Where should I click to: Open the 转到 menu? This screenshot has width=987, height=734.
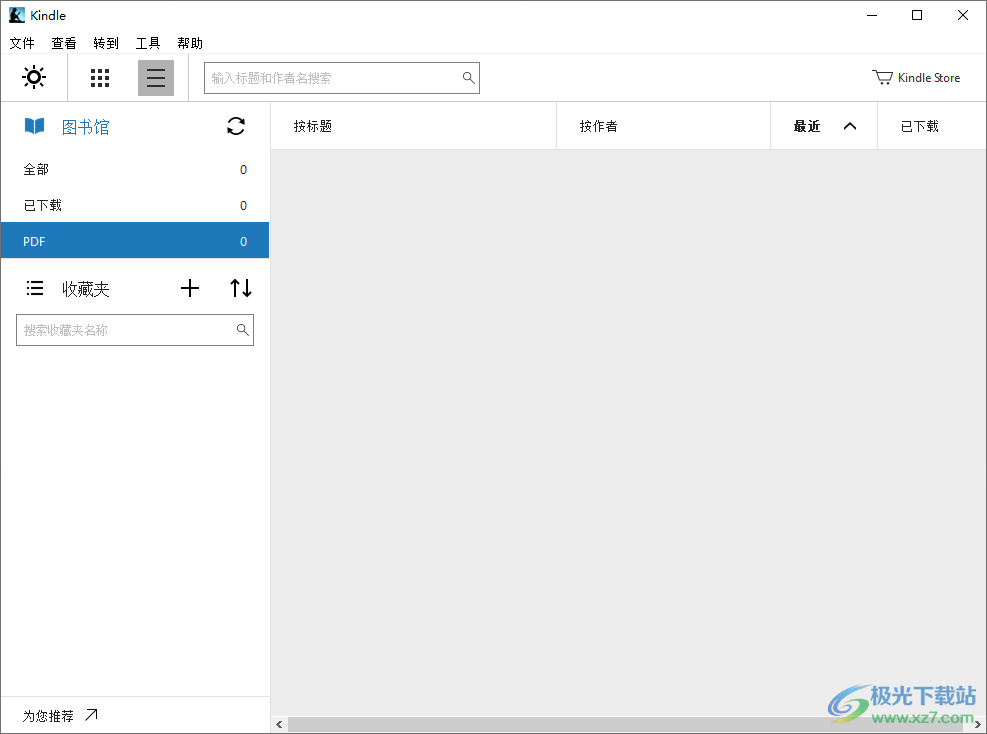pos(106,43)
